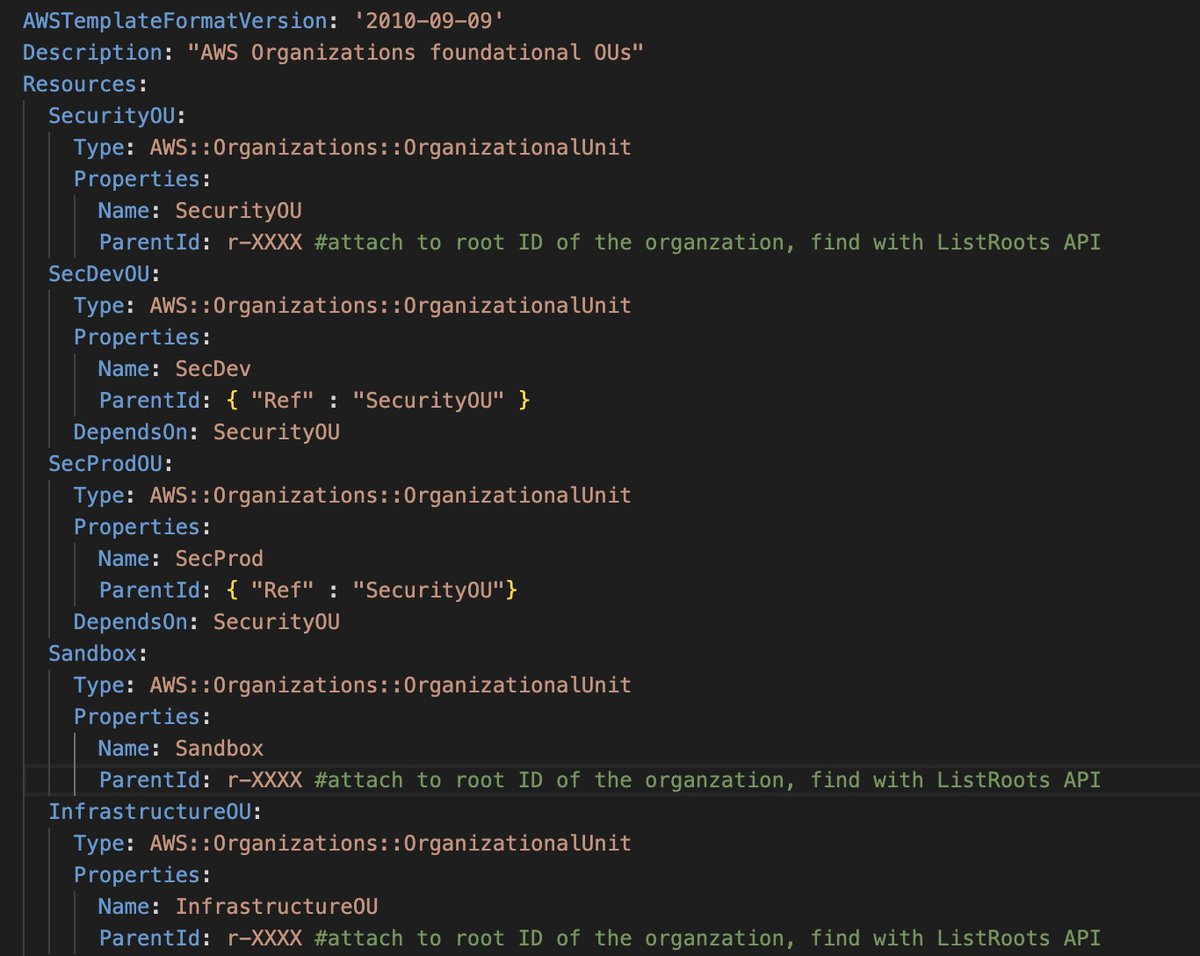The width and height of the screenshot is (1200, 956).
Task: Click Properties: in the SecProdOU resource
Action: 142,527
